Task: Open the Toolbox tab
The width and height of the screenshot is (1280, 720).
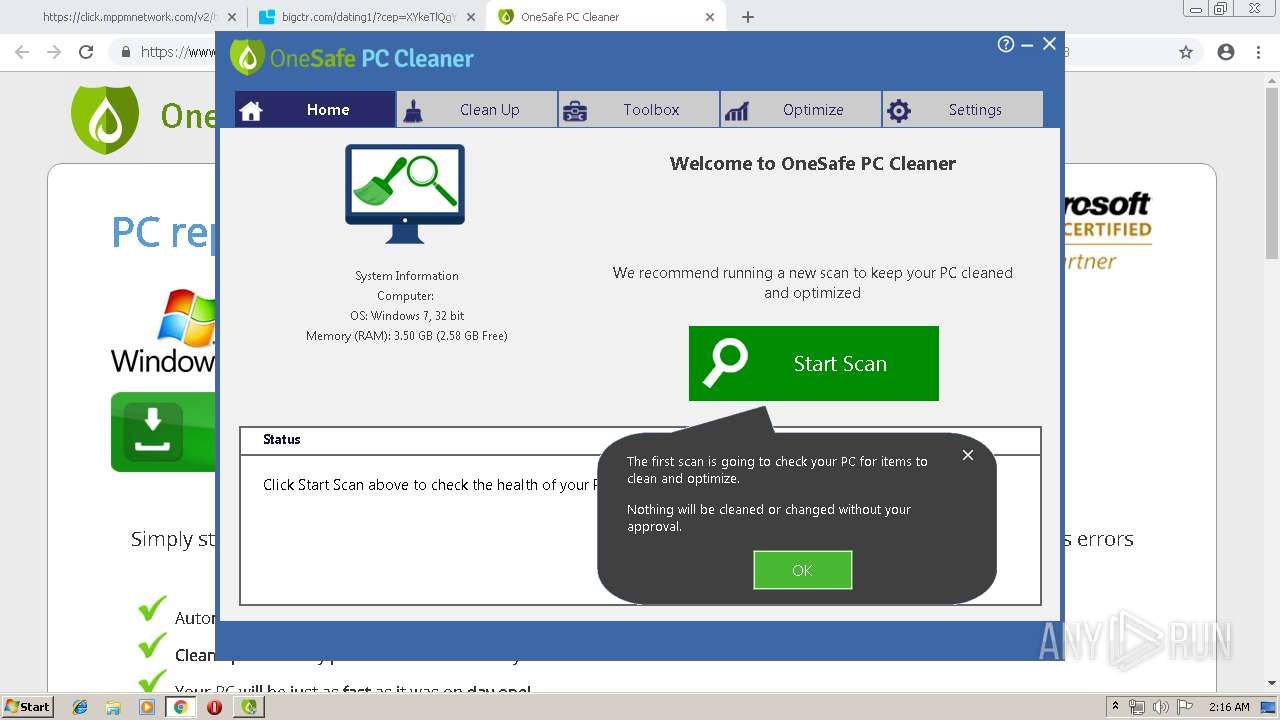Action: coord(638,110)
